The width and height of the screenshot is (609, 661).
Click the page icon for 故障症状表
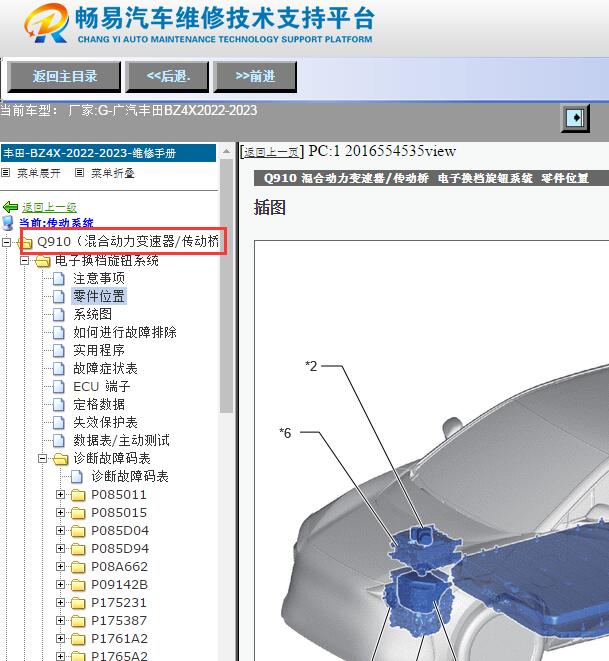[59, 369]
